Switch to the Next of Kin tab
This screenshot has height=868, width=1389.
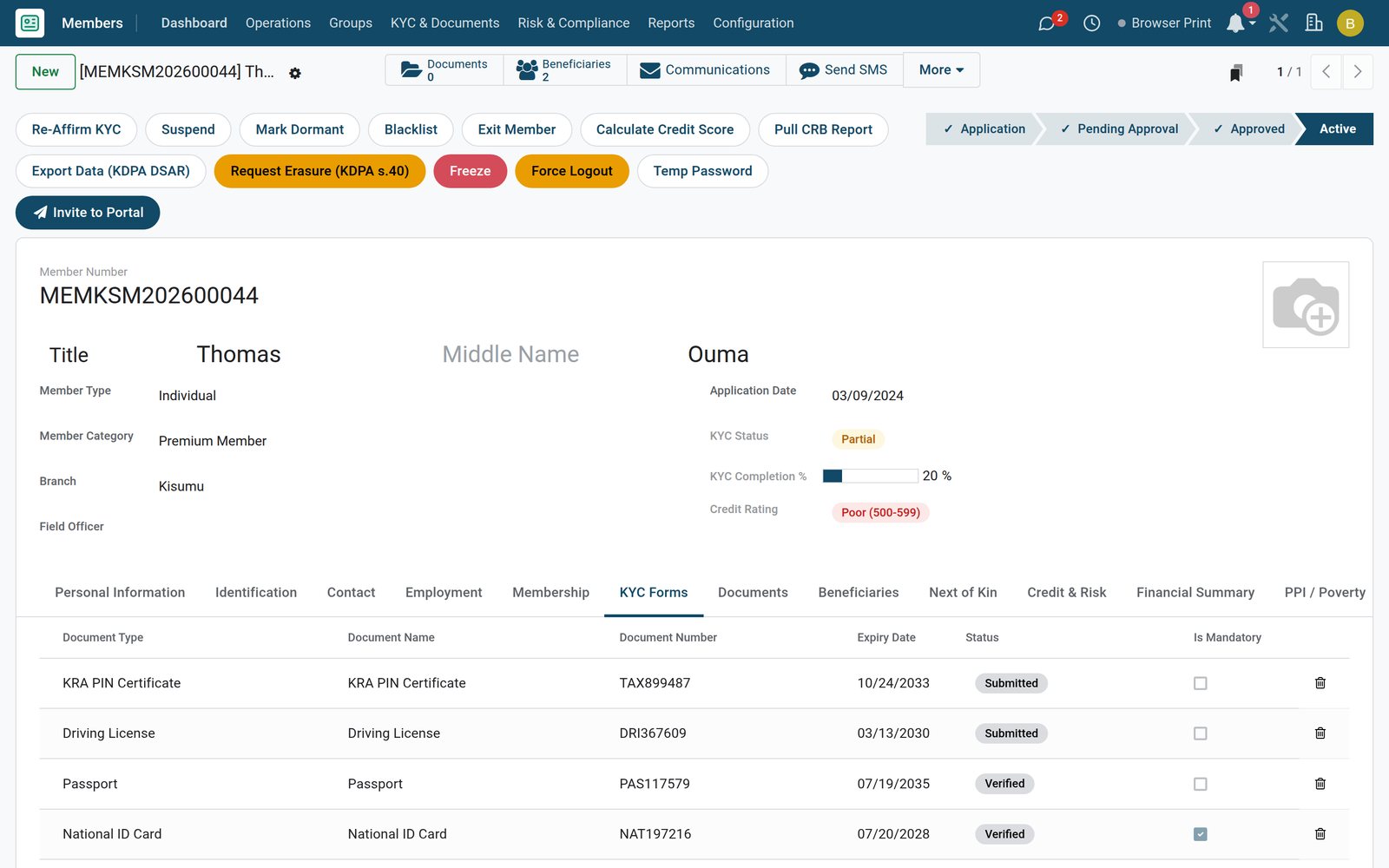[963, 593]
